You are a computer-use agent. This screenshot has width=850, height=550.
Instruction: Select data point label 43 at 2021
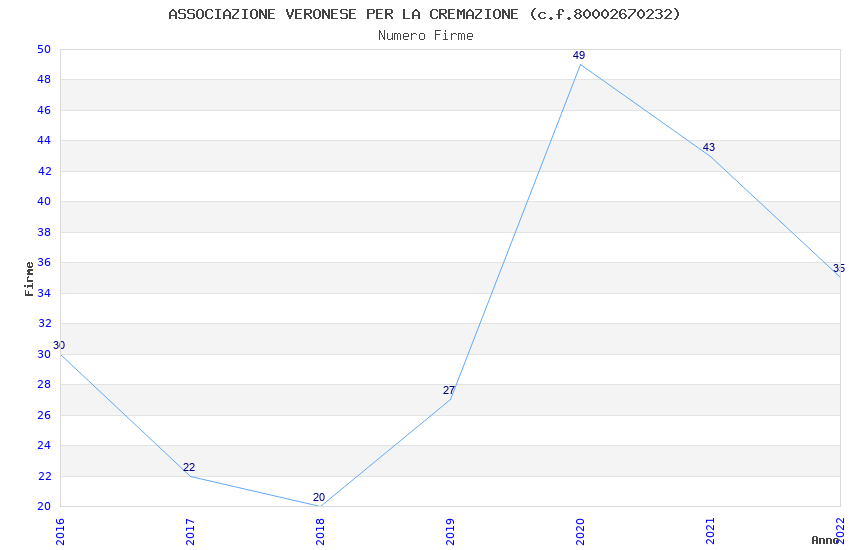coord(709,147)
